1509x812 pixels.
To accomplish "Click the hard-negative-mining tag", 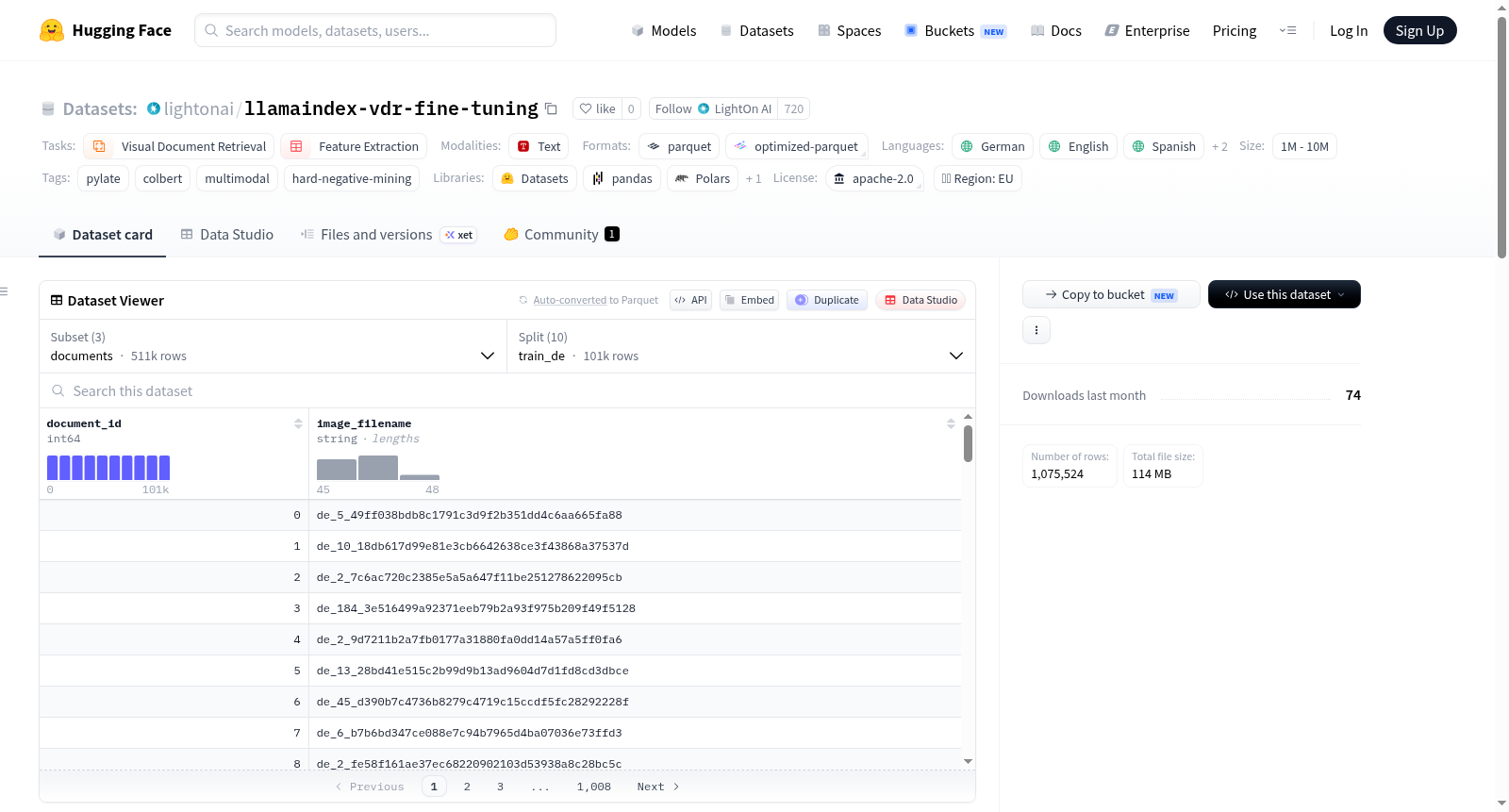I will [352, 178].
